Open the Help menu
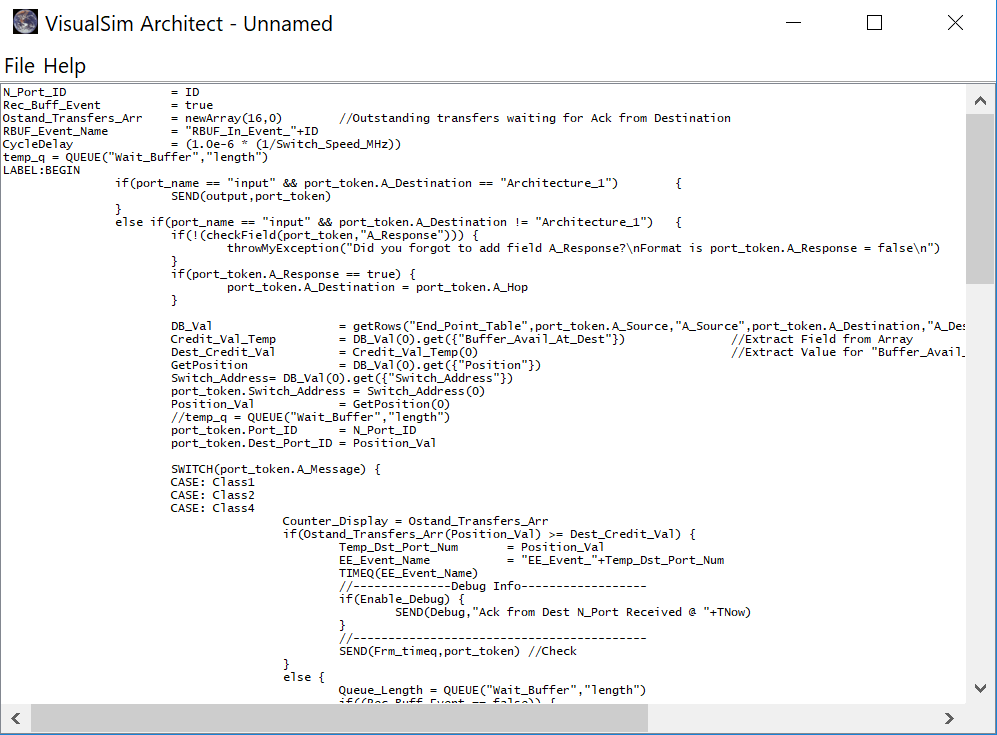 (x=64, y=66)
